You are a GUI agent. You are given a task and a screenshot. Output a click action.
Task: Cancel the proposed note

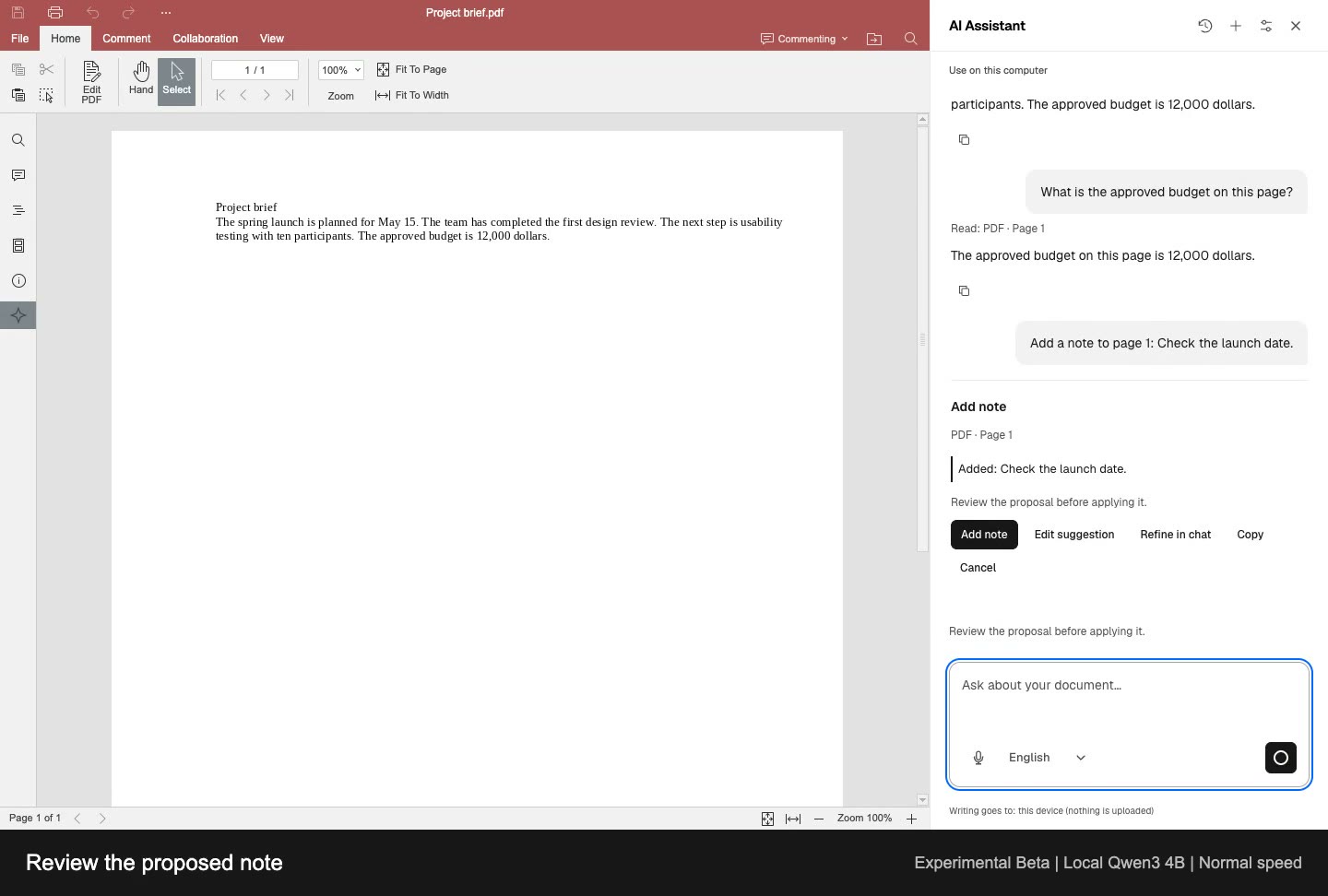[978, 568]
